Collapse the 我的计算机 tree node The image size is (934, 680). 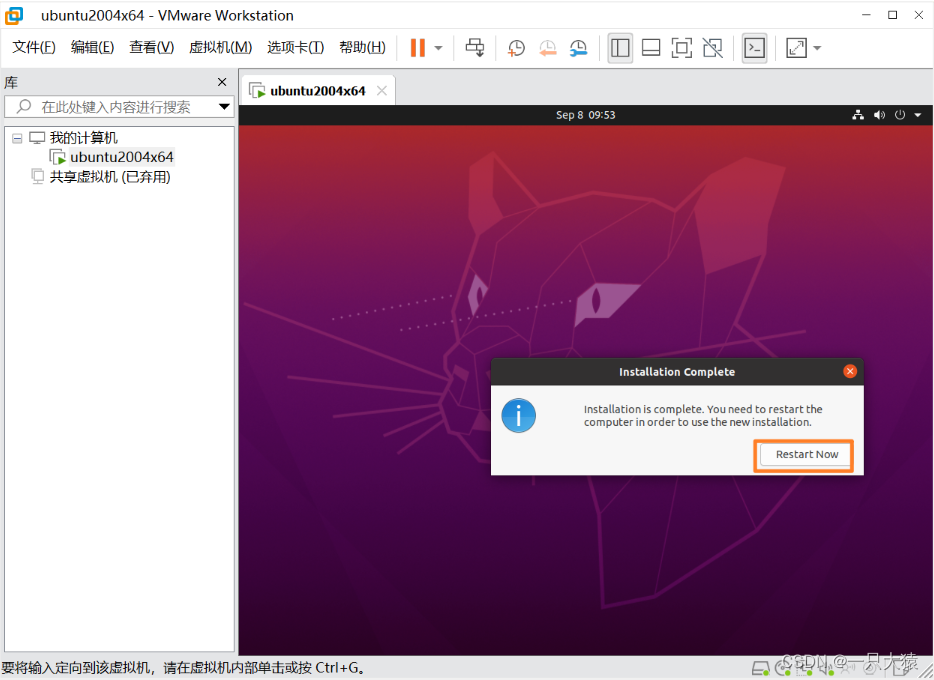[x=17, y=138]
